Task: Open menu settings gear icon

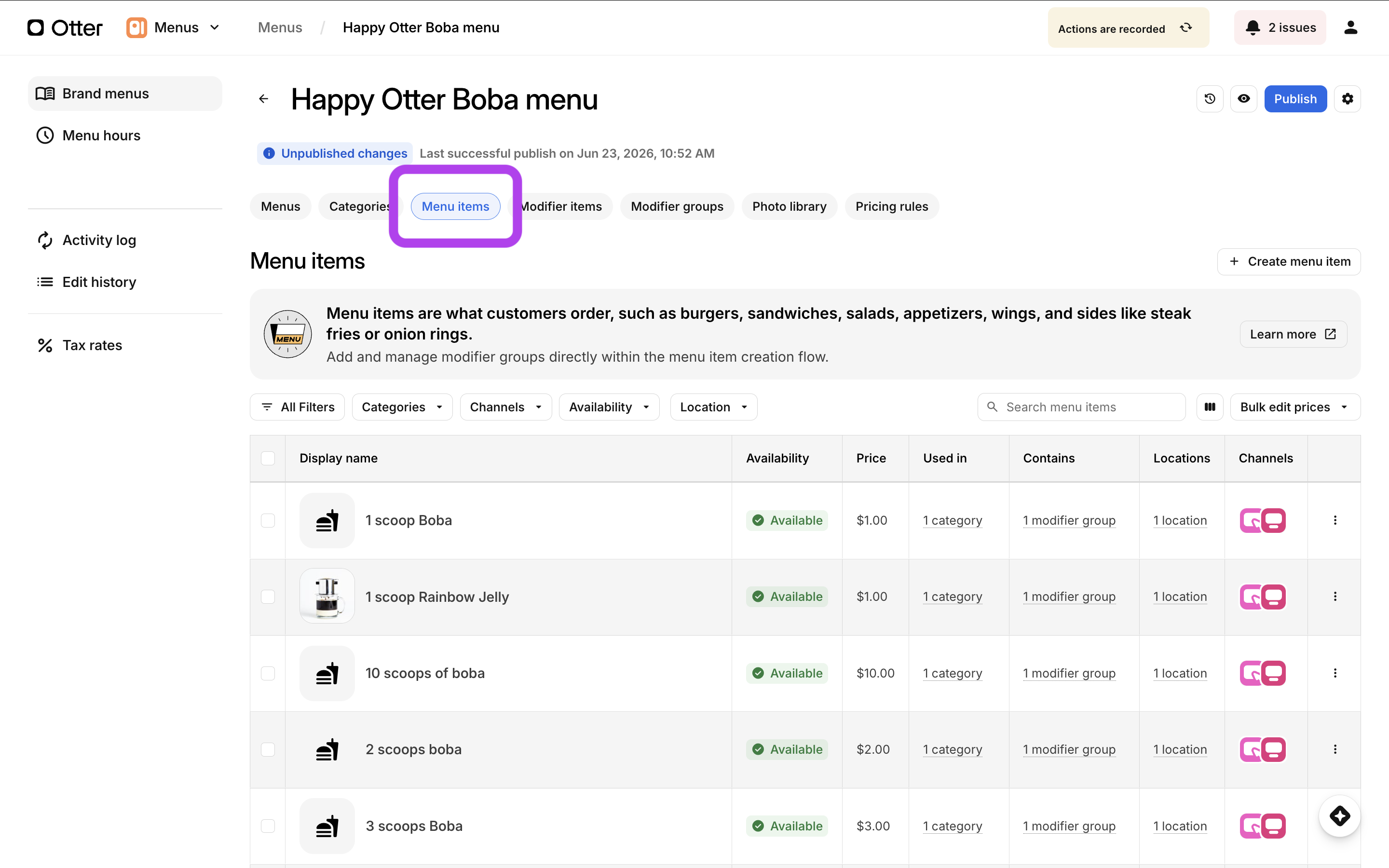Action: (1347, 99)
